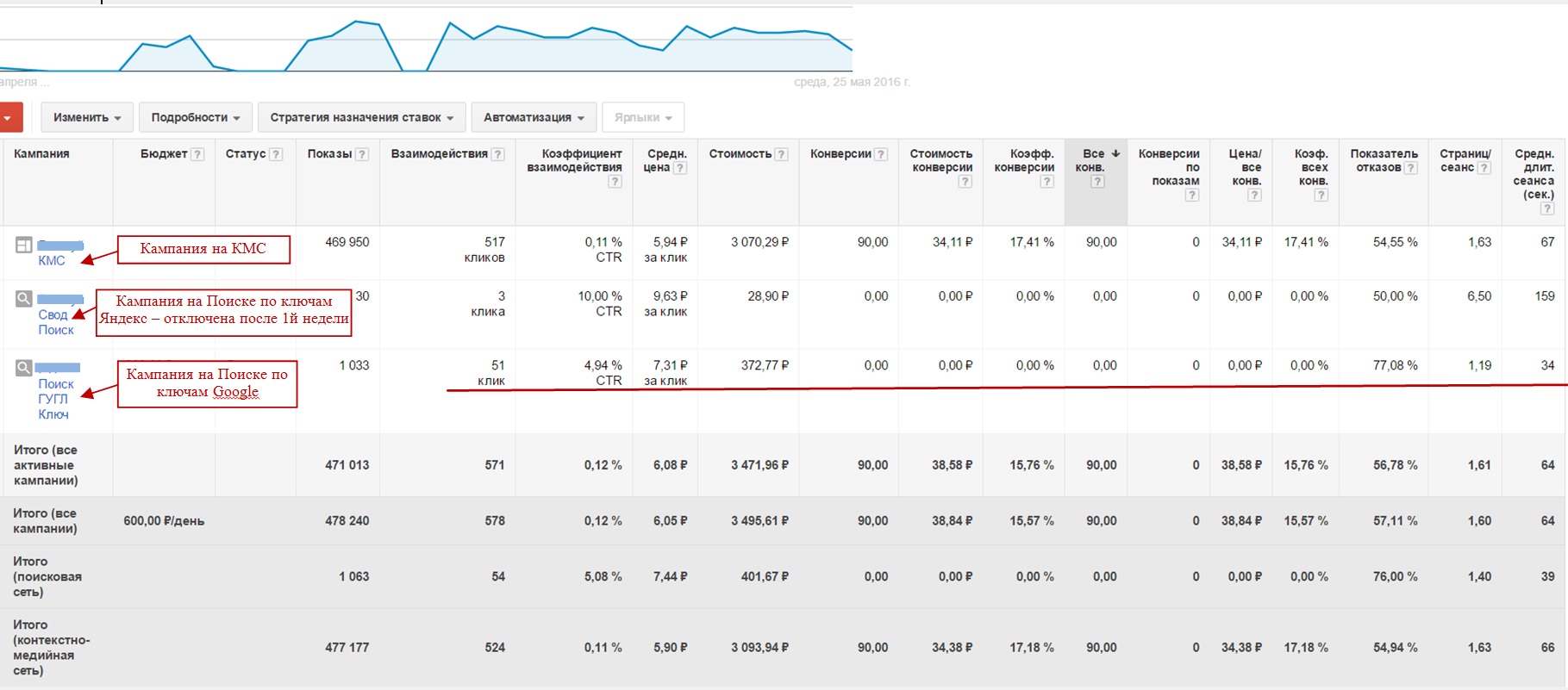Expand the Подробности dropdown
Viewport: 1568px width, 690px height.
[x=195, y=117]
